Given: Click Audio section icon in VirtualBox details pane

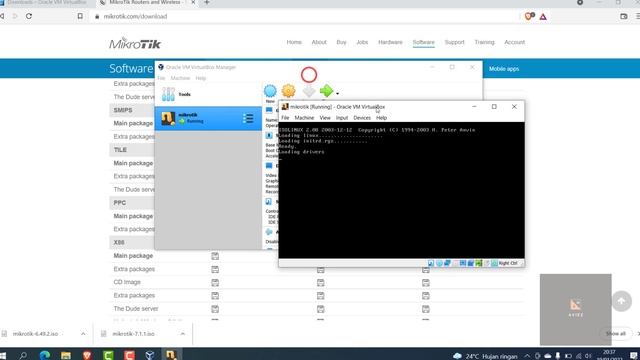Looking at the screenshot, I should coord(269,232).
